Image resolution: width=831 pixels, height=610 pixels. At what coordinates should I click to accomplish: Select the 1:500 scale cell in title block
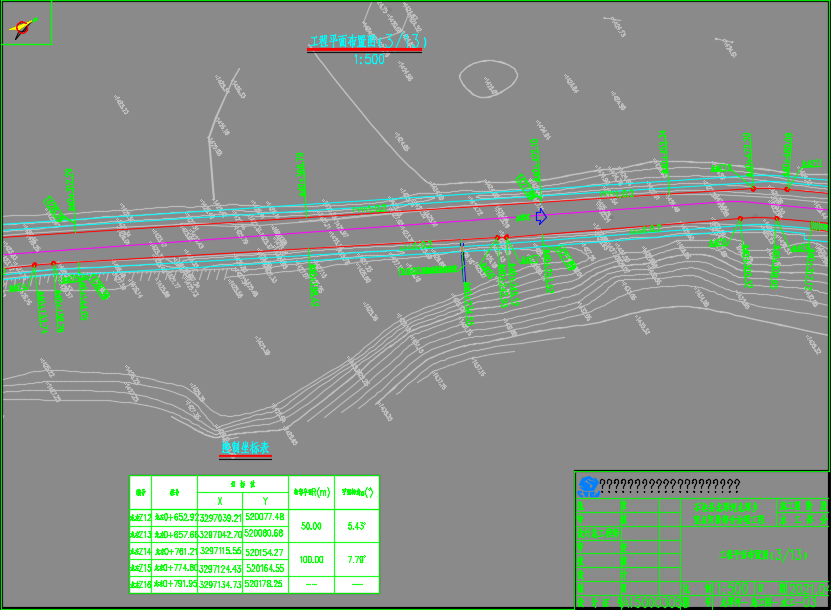732,588
